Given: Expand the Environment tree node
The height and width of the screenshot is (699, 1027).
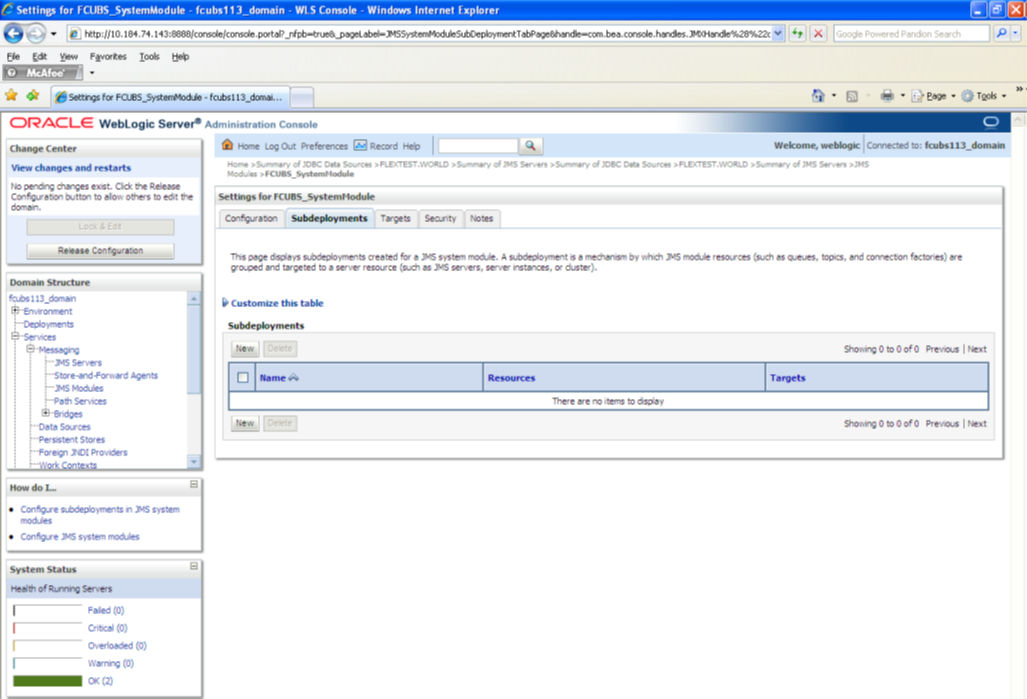Looking at the screenshot, I should (x=15, y=311).
